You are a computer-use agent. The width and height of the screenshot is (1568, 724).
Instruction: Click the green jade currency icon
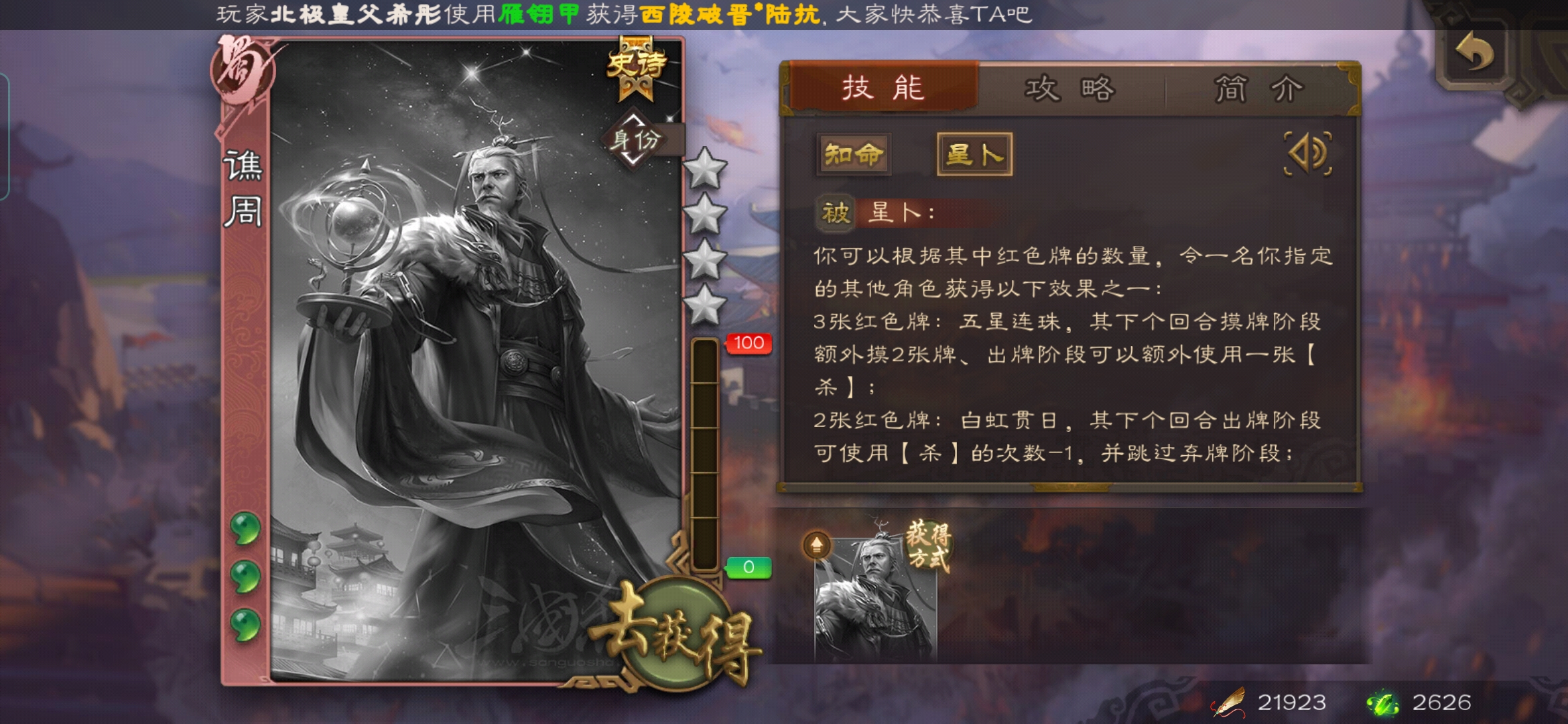1382,703
